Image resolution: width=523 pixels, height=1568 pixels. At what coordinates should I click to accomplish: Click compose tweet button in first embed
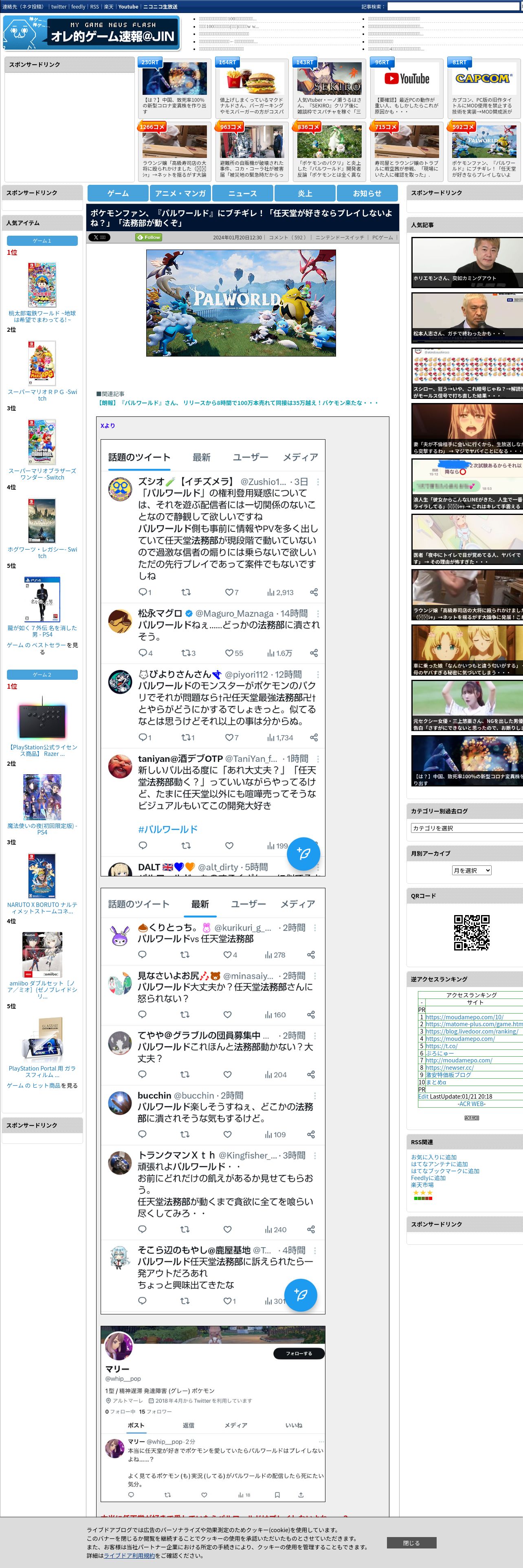(x=303, y=853)
